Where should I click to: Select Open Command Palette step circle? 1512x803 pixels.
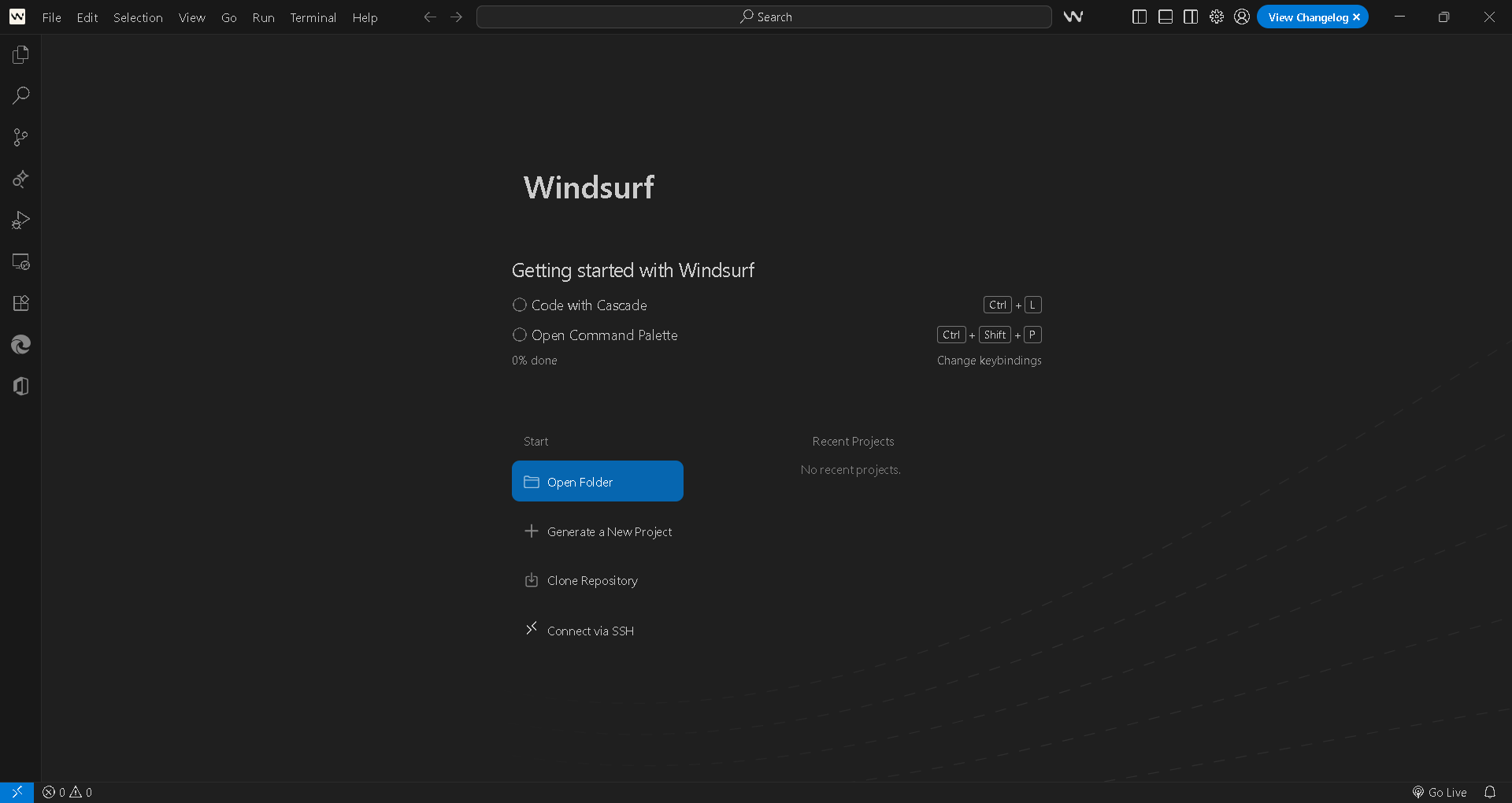point(520,335)
